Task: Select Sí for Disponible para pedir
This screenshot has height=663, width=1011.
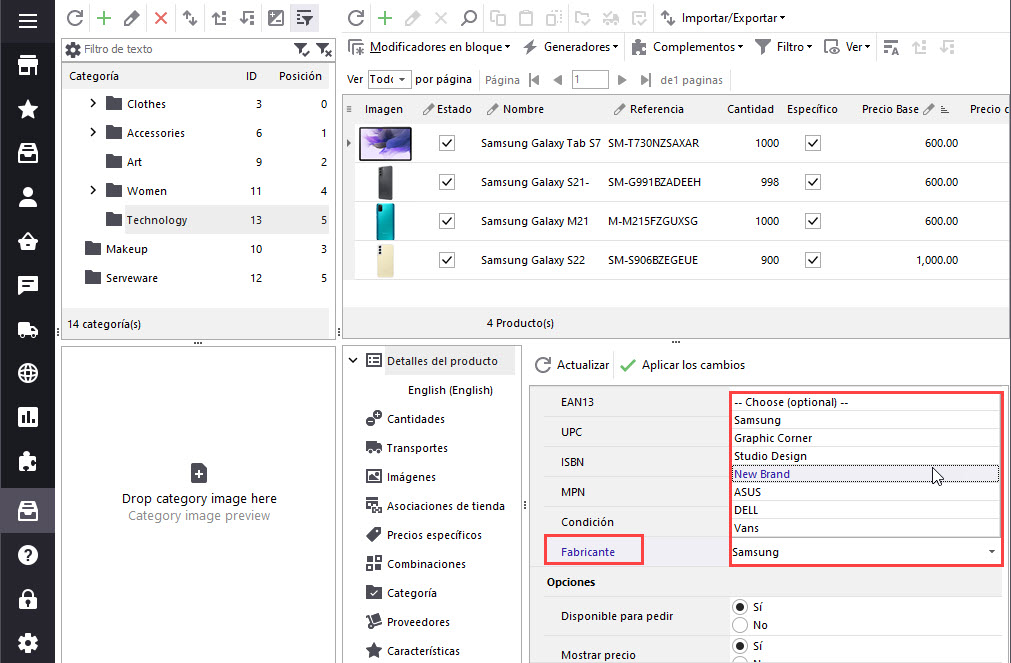Action: point(740,607)
